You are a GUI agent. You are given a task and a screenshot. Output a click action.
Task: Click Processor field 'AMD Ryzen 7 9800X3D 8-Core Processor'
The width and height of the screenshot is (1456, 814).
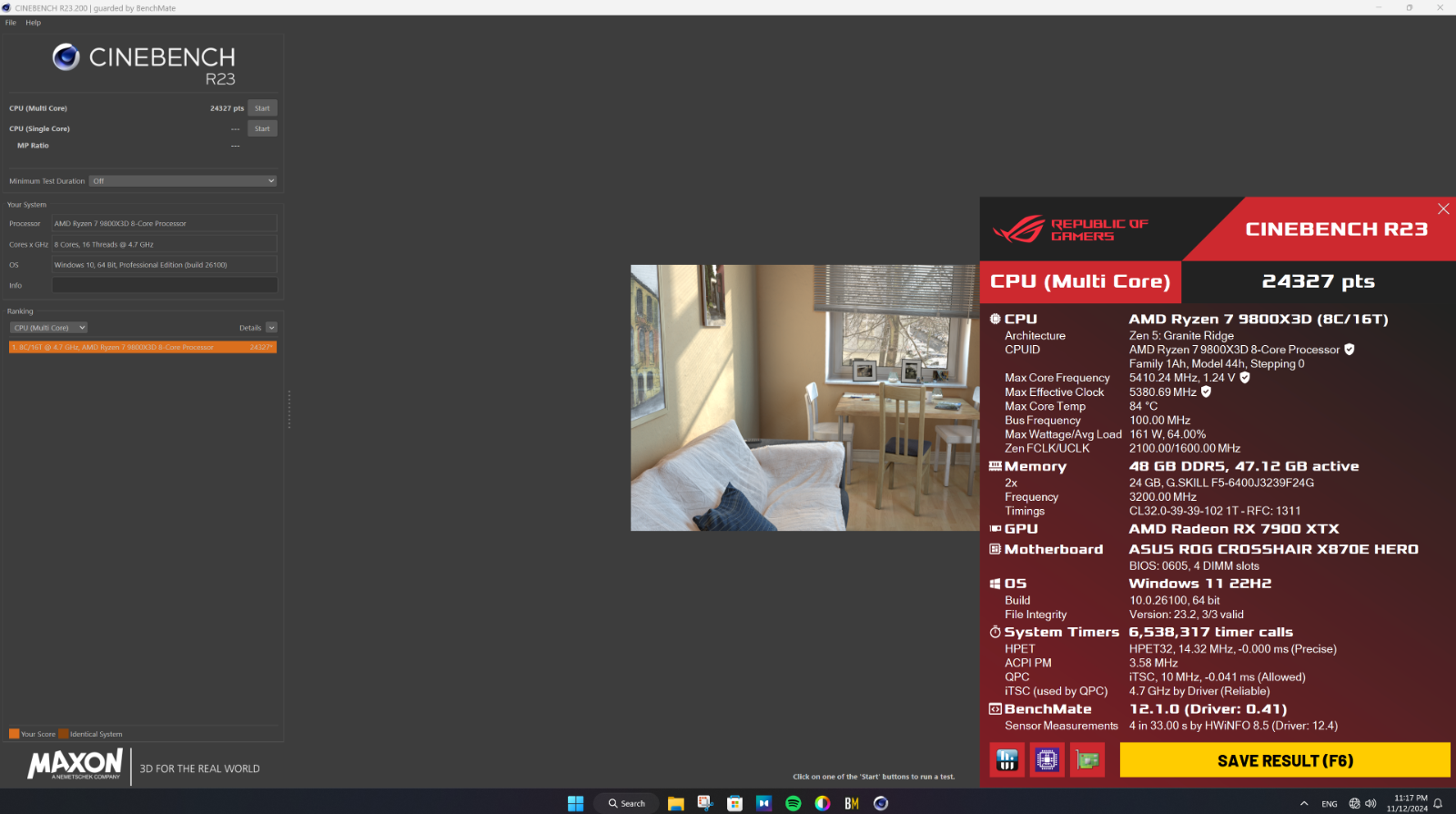click(x=165, y=223)
